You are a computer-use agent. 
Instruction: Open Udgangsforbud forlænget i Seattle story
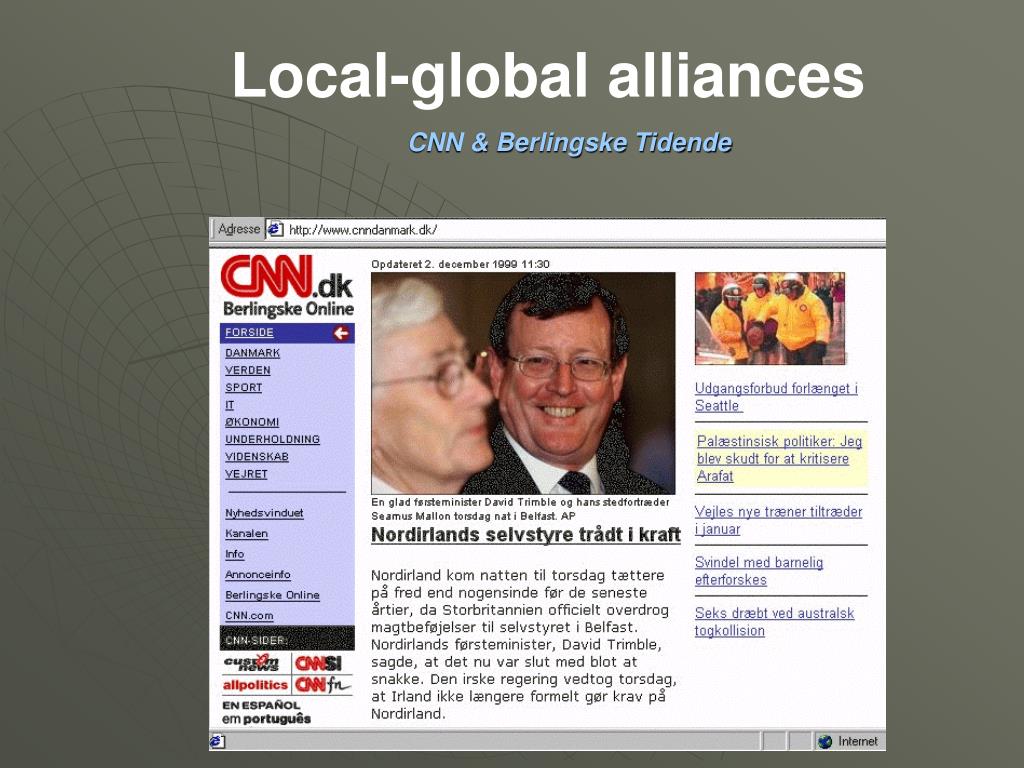coord(776,397)
